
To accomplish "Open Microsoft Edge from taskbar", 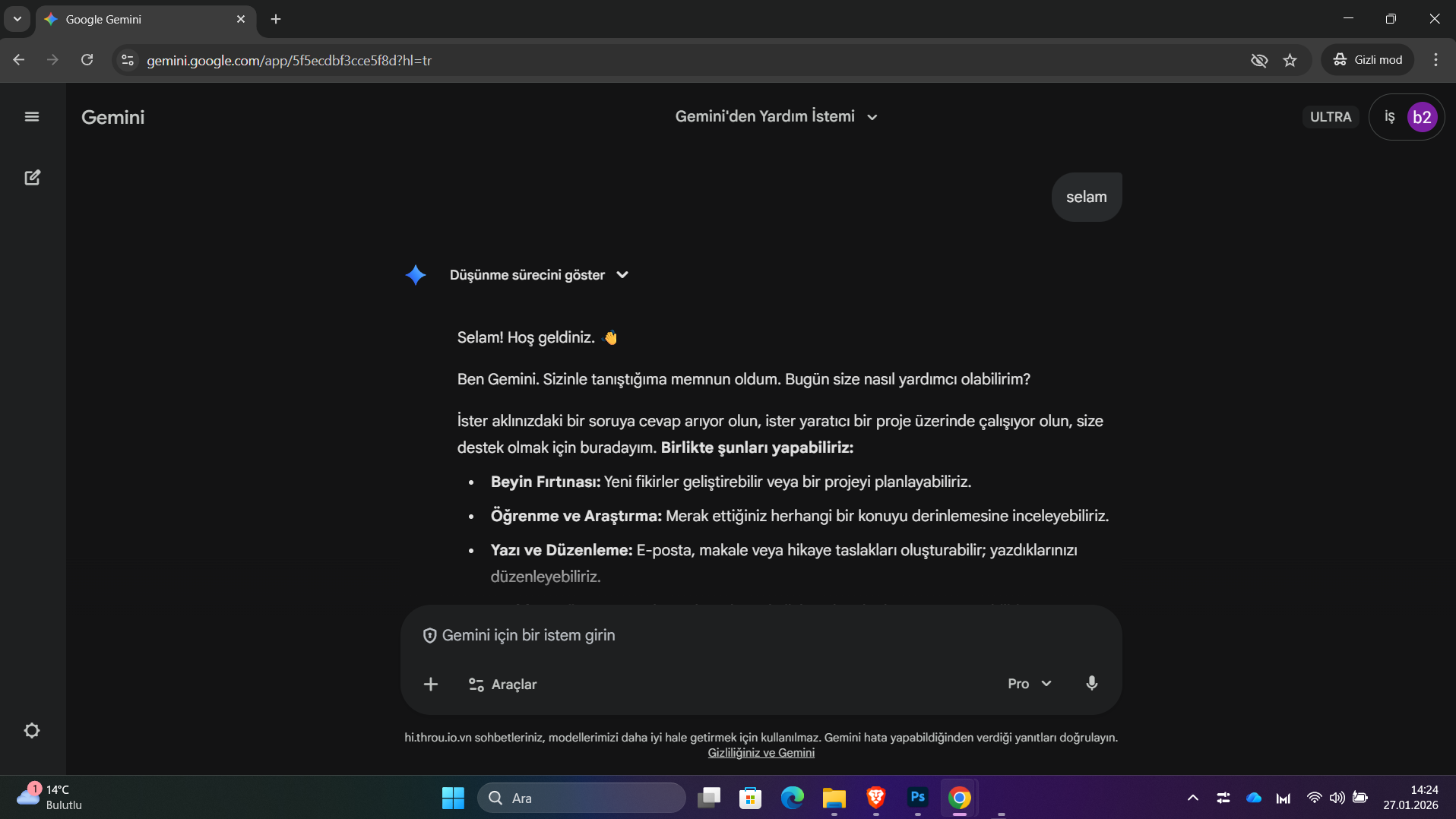I will click(x=793, y=798).
